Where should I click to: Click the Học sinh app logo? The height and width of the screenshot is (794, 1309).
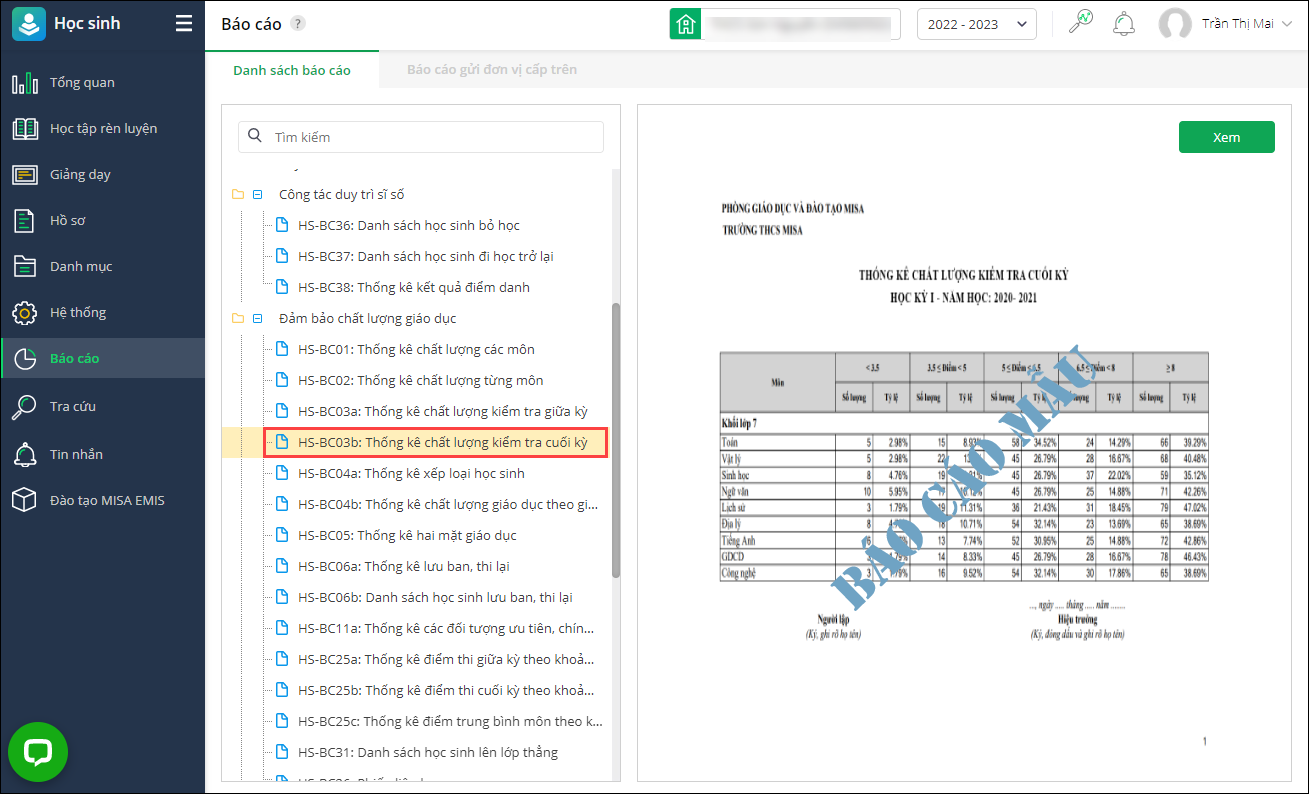(29, 24)
